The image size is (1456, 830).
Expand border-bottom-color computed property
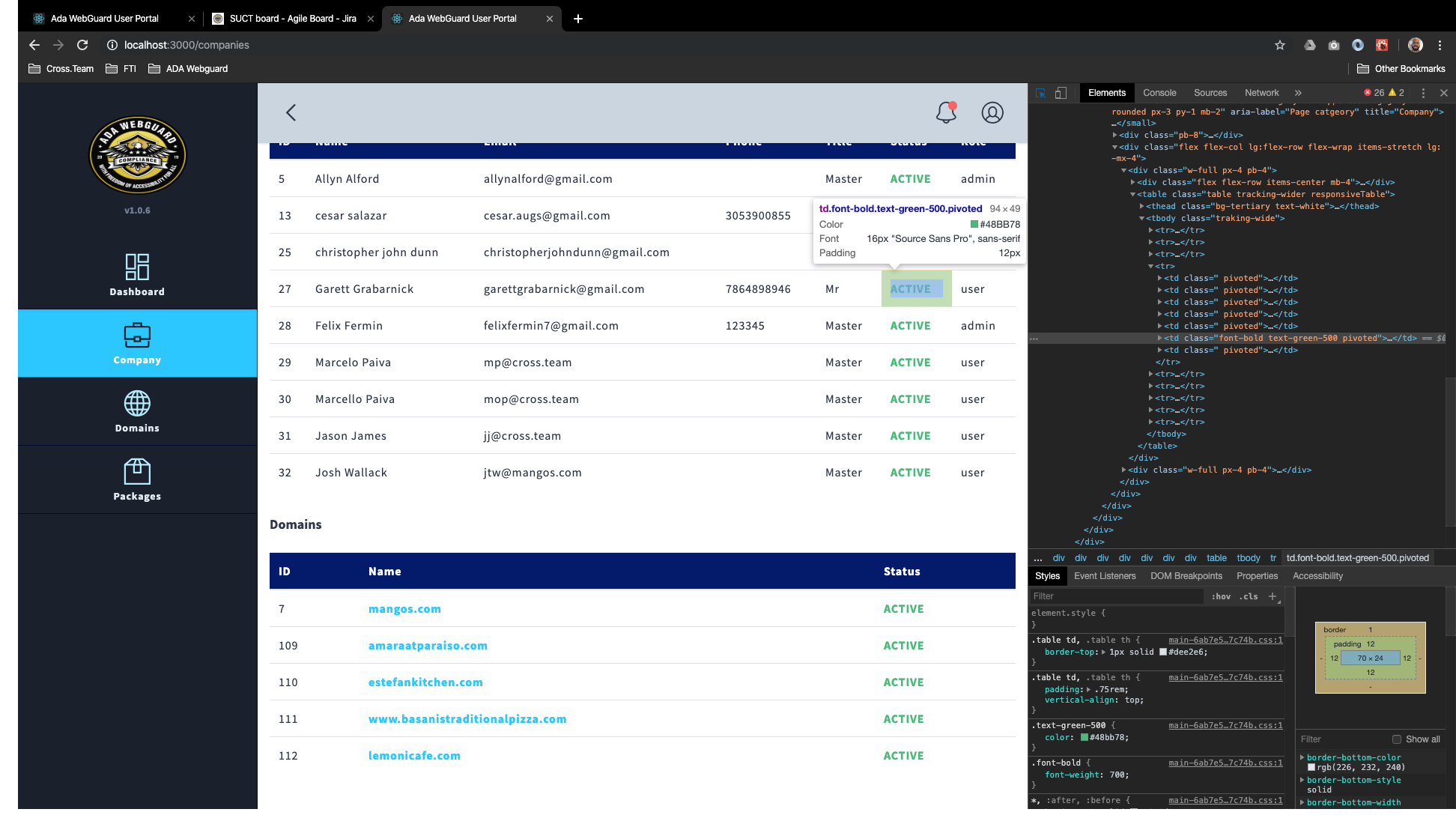(1302, 757)
